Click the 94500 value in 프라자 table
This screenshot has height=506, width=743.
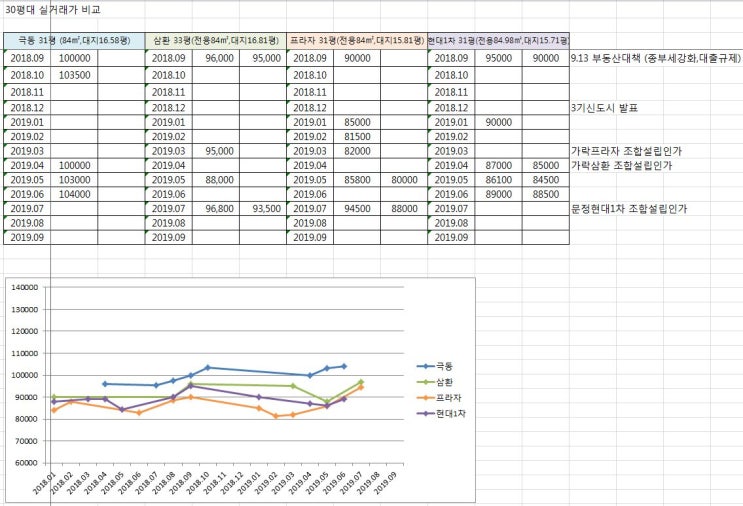pos(357,208)
